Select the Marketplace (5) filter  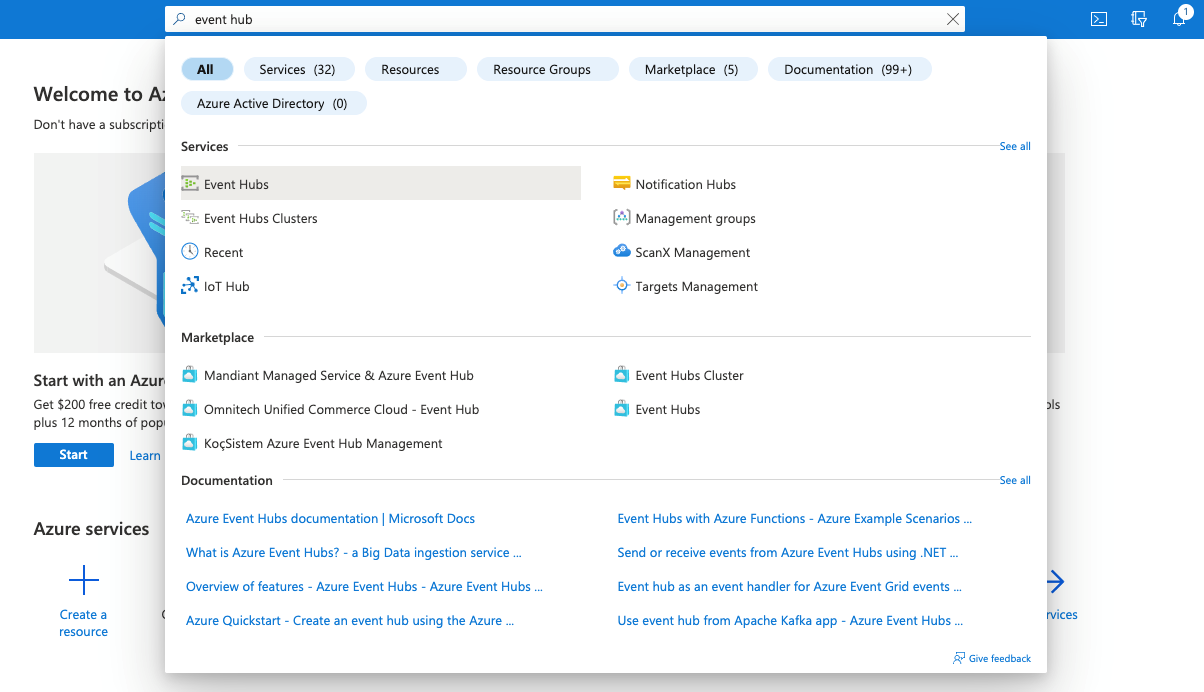(x=691, y=69)
